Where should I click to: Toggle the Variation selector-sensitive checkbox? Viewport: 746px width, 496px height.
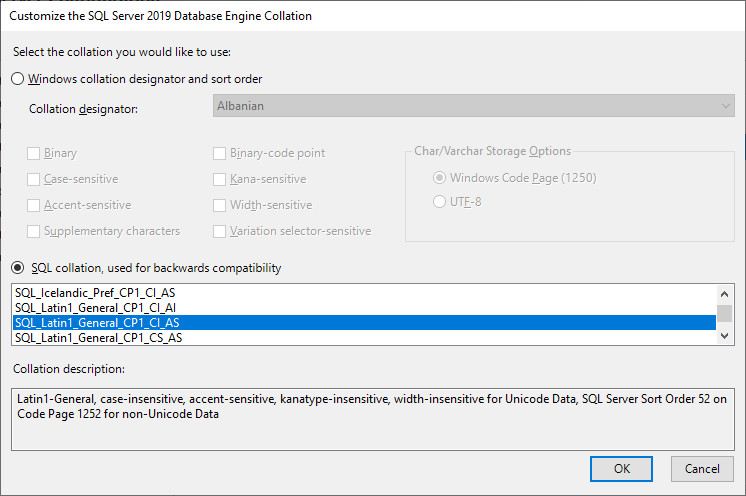click(219, 231)
